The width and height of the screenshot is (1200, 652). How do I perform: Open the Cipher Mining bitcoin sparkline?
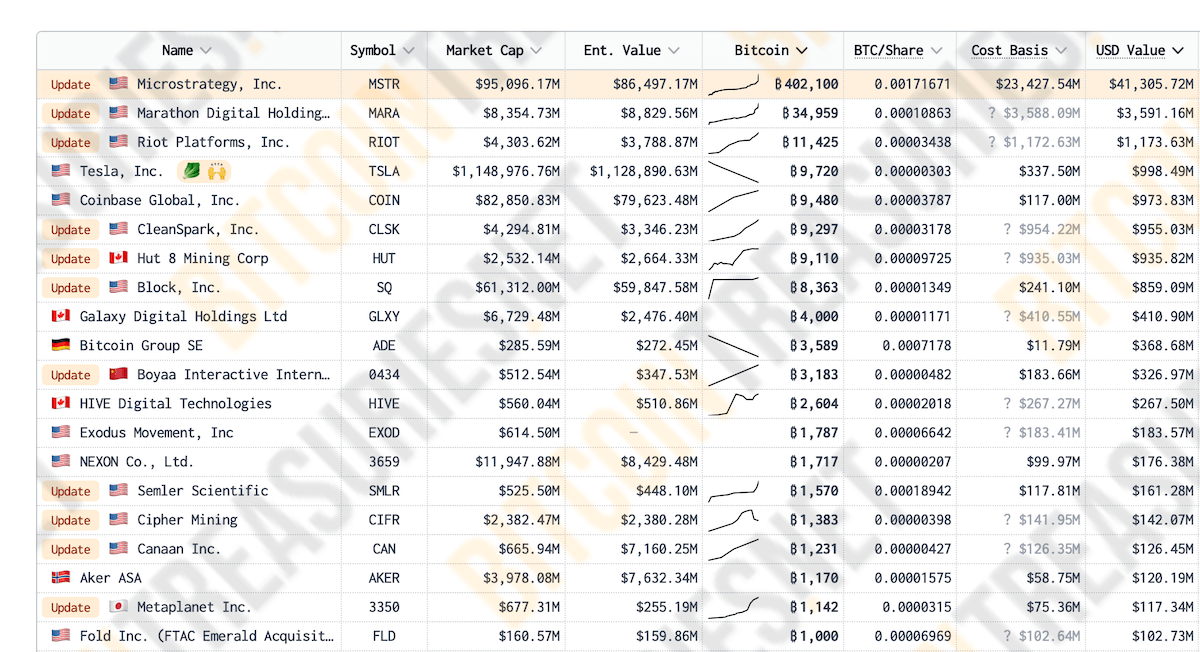click(x=733, y=520)
